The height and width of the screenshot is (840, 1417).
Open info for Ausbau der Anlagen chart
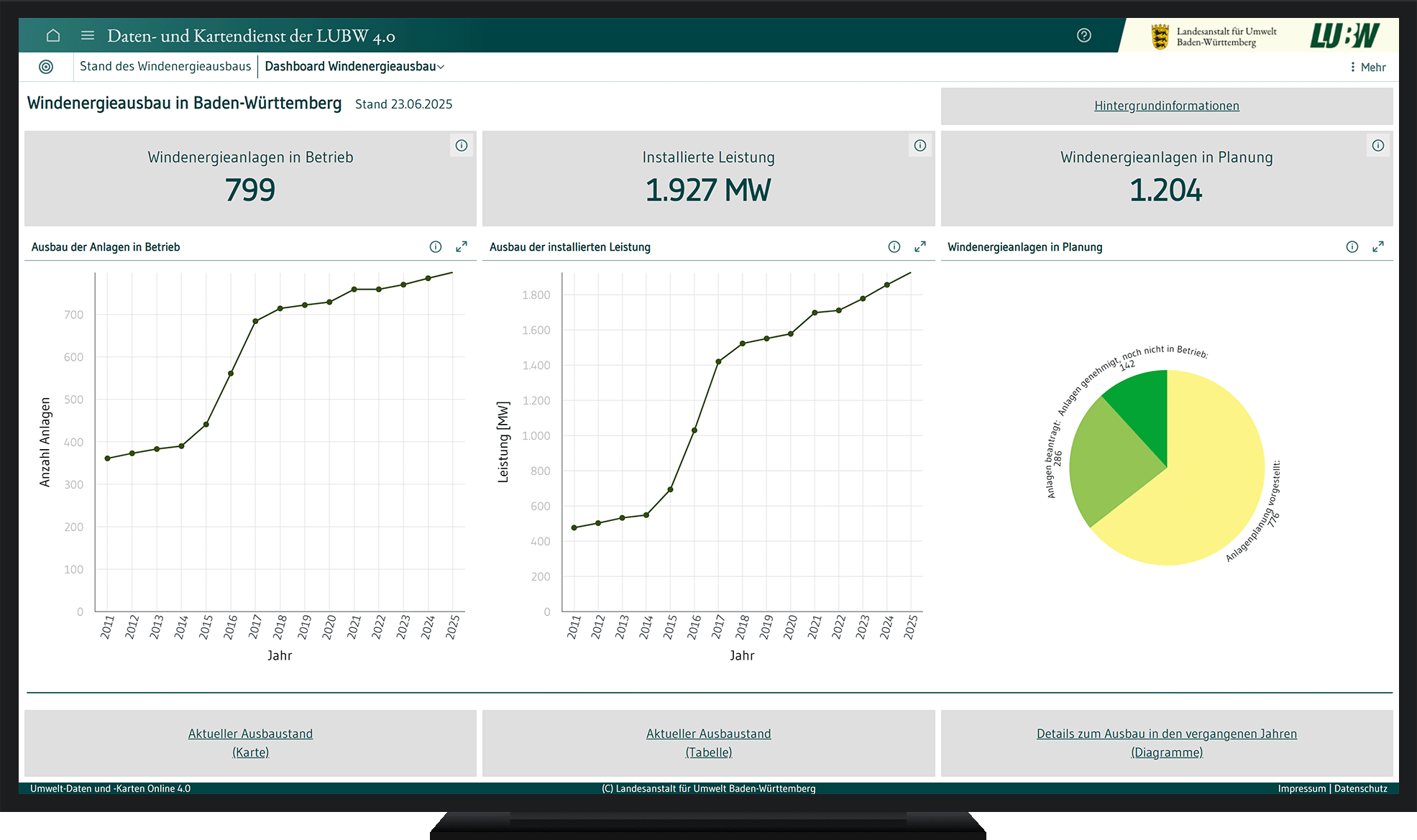point(436,247)
